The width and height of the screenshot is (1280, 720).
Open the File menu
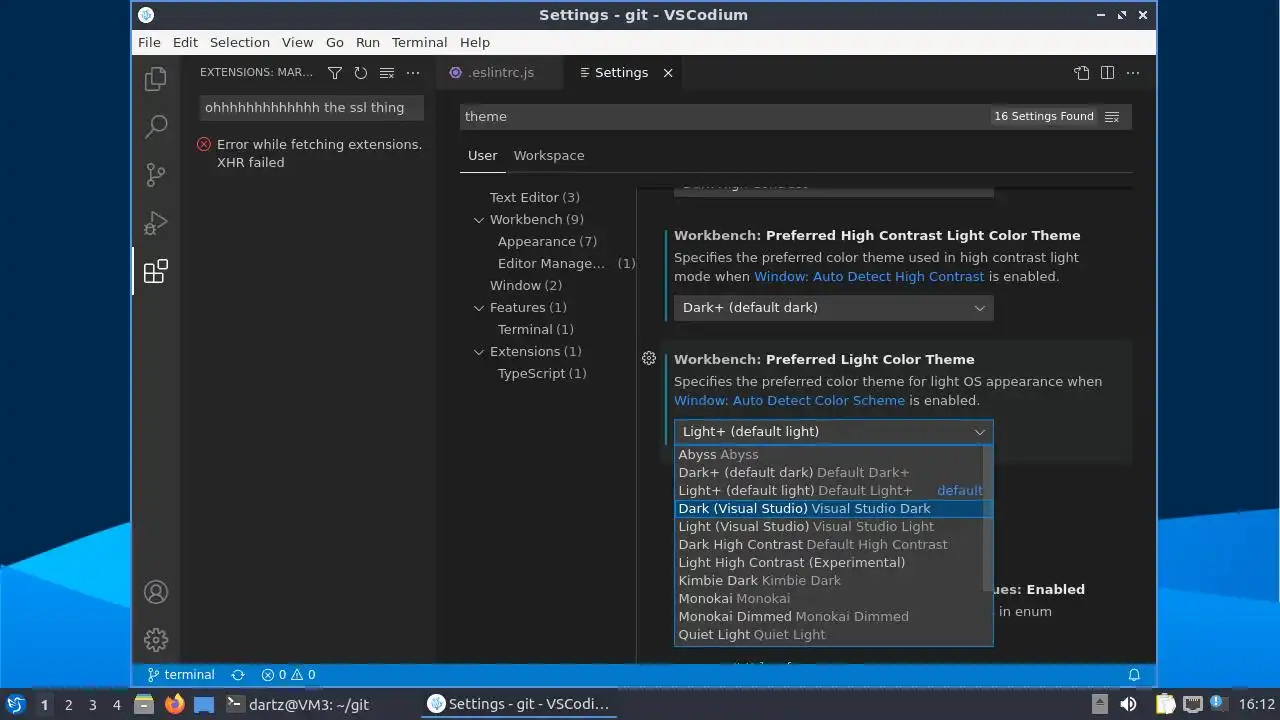(149, 42)
